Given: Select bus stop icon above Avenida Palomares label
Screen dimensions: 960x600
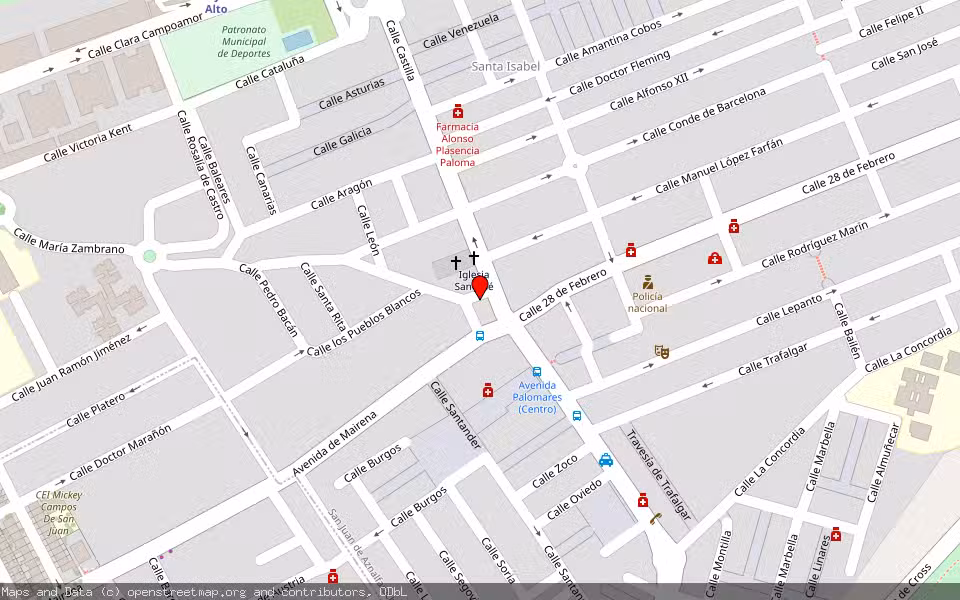Looking at the screenshot, I should [x=537, y=372].
